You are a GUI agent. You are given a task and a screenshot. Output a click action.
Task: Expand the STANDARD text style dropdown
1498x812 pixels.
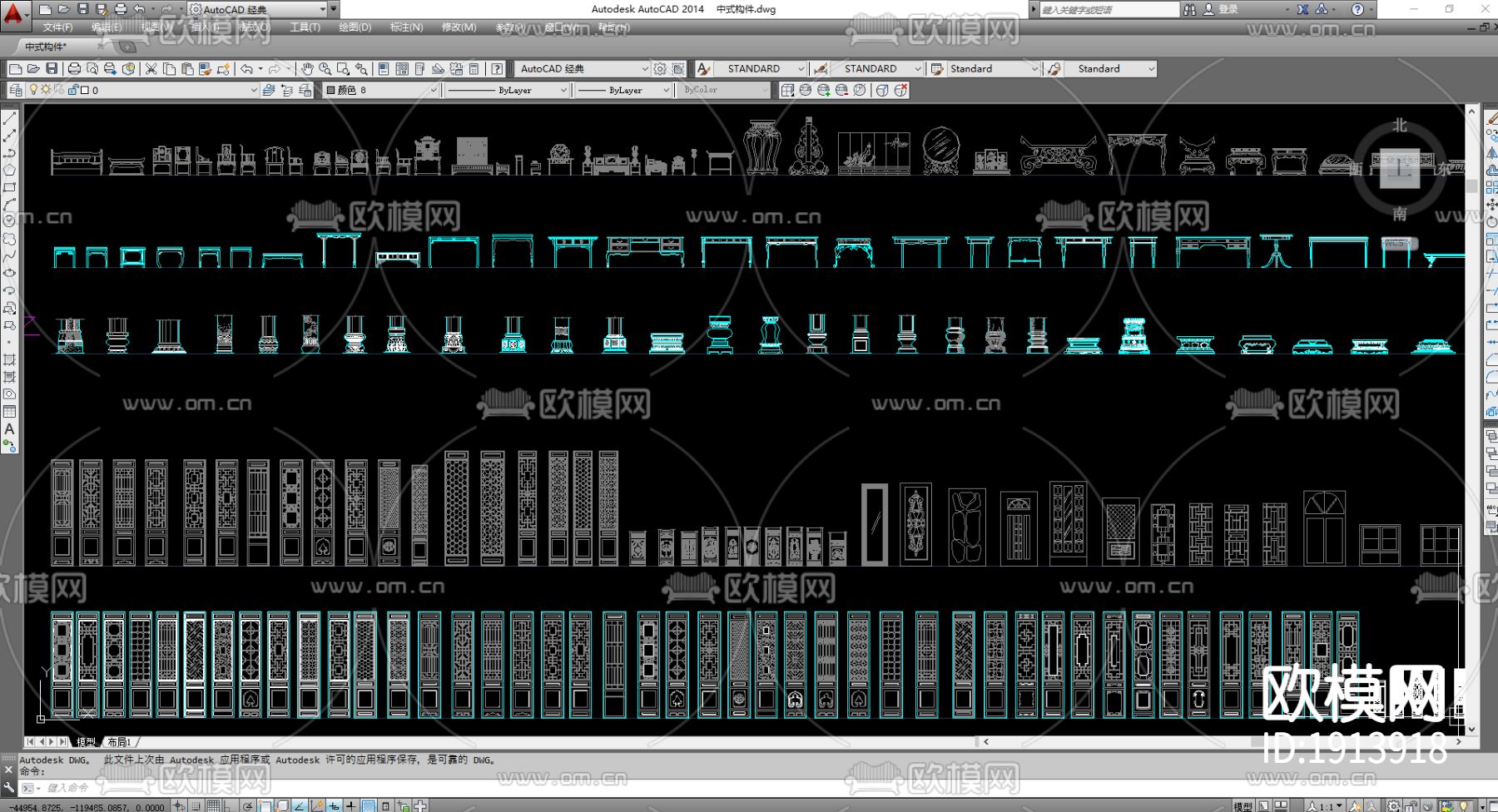754,69
